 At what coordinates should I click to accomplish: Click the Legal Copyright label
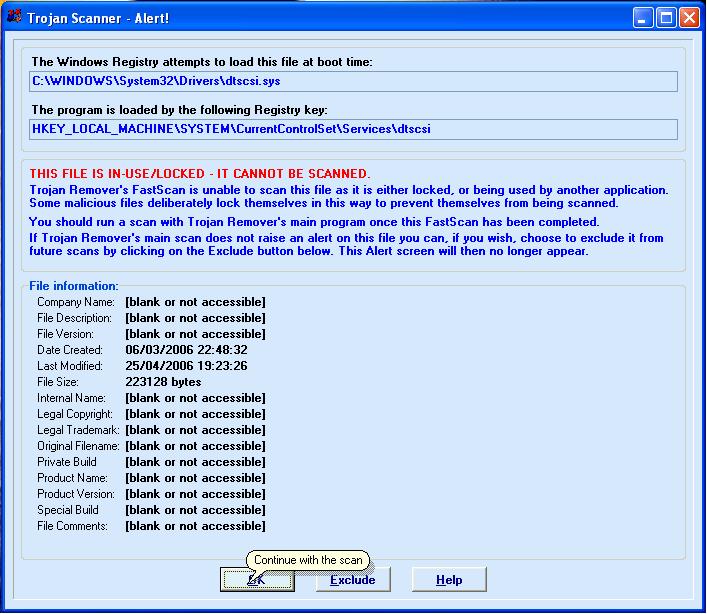coord(76,414)
